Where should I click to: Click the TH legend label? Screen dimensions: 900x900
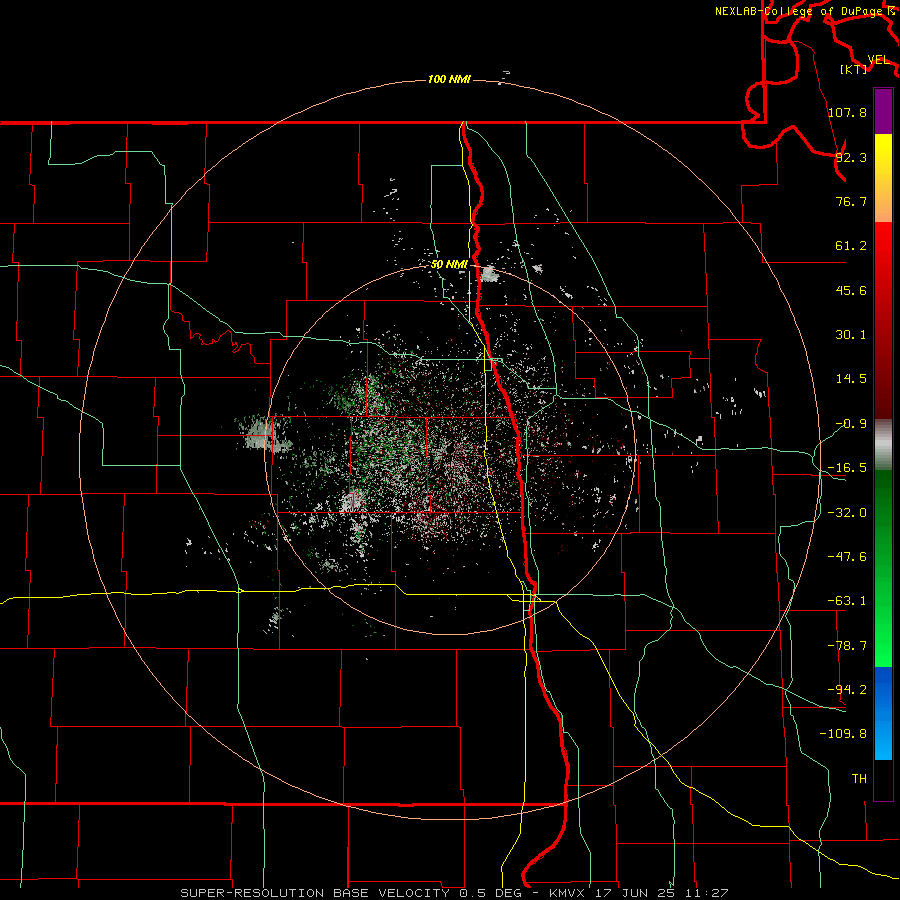[859, 778]
